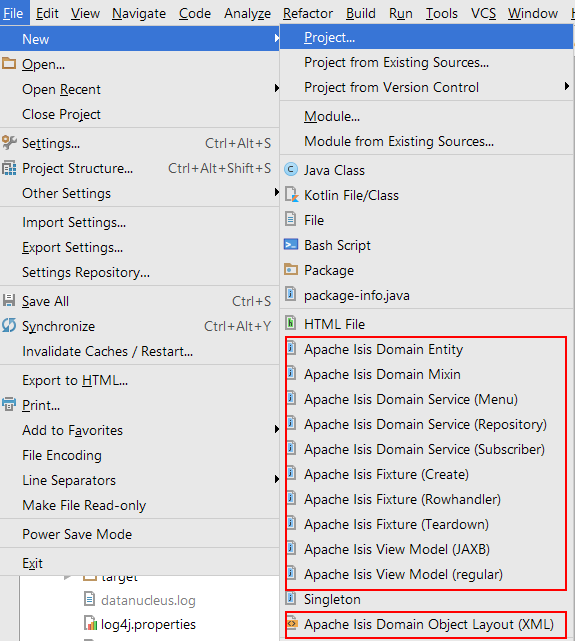Choose Close Project

139,114
